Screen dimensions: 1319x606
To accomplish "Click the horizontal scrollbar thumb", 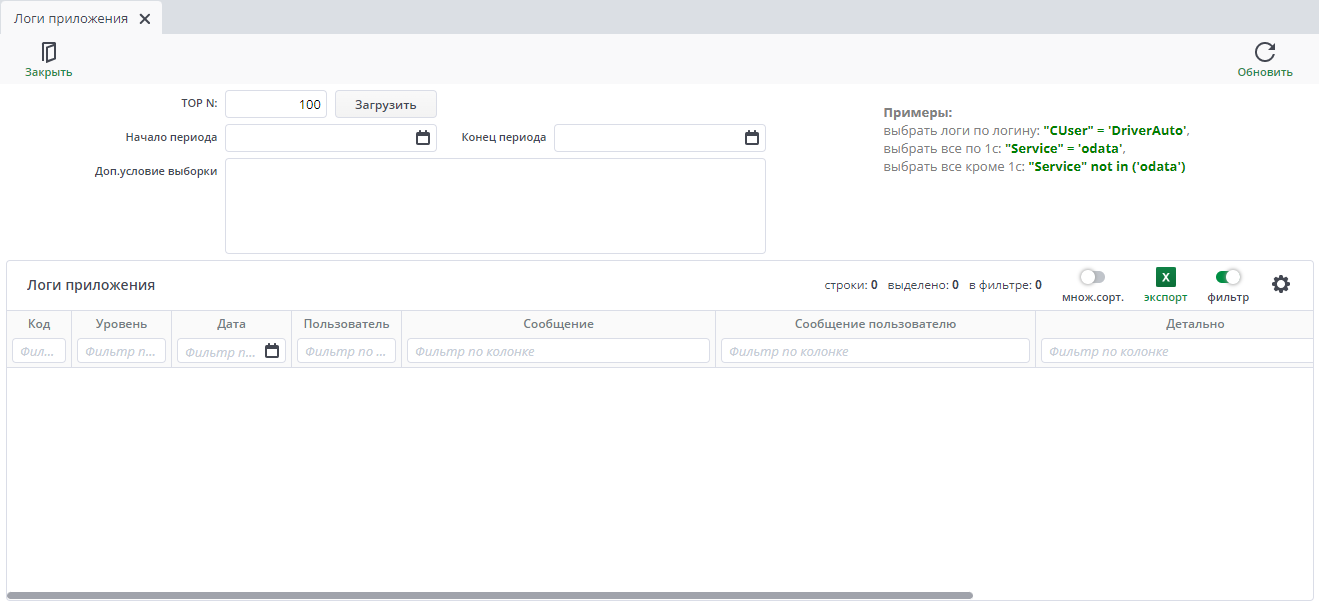I will 489,595.
